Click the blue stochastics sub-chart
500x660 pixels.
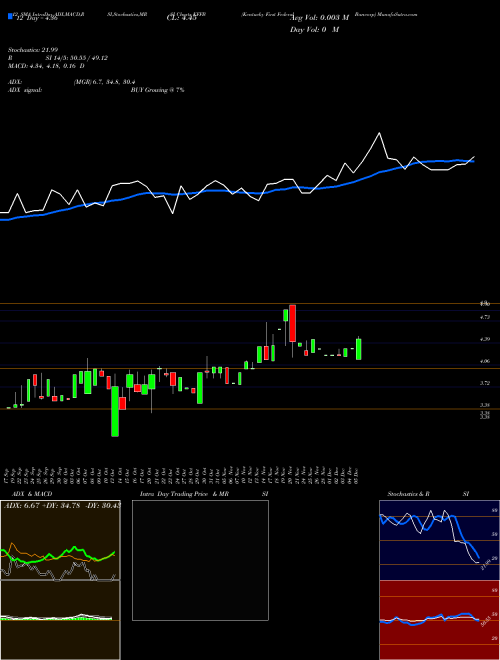tap(439, 540)
